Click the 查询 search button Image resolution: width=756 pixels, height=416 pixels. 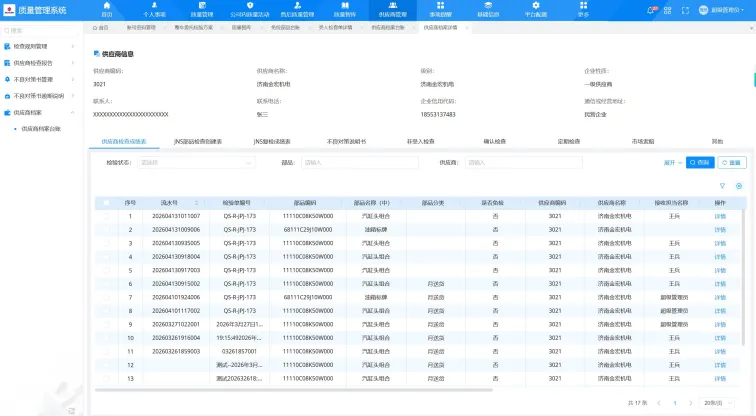tap(699, 162)
